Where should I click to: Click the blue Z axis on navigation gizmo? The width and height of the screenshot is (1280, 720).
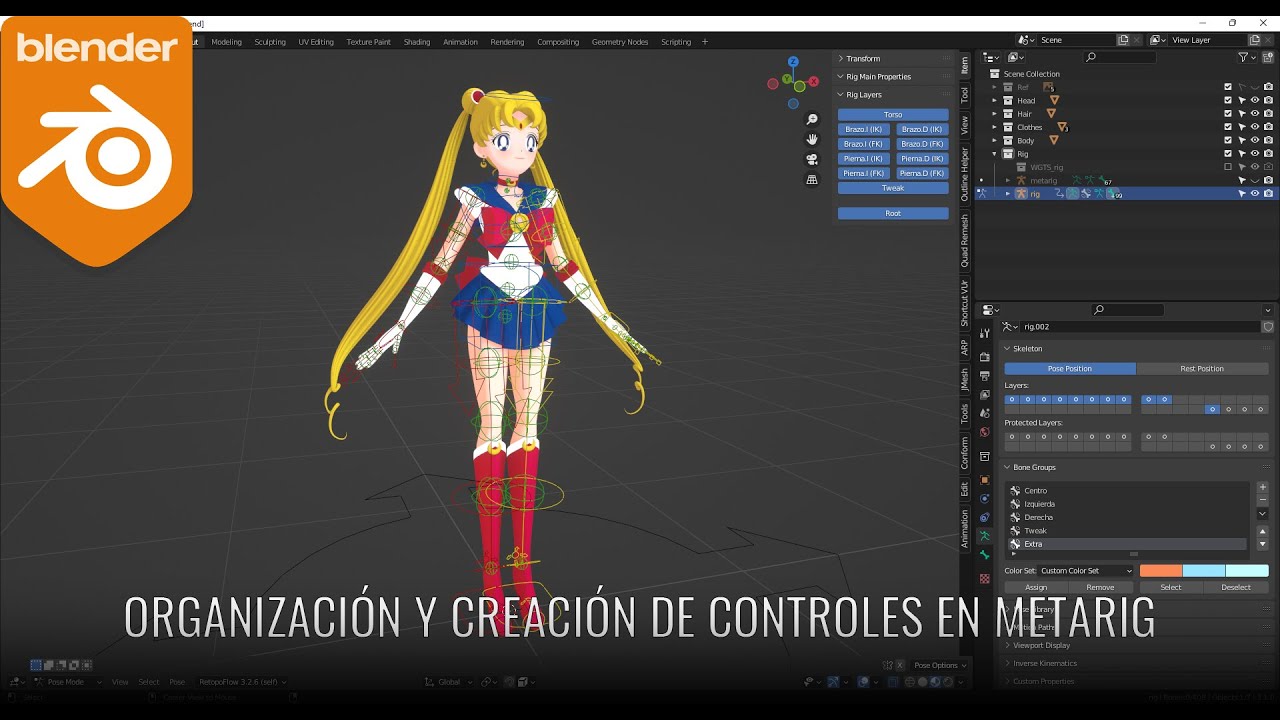point(793,61)
